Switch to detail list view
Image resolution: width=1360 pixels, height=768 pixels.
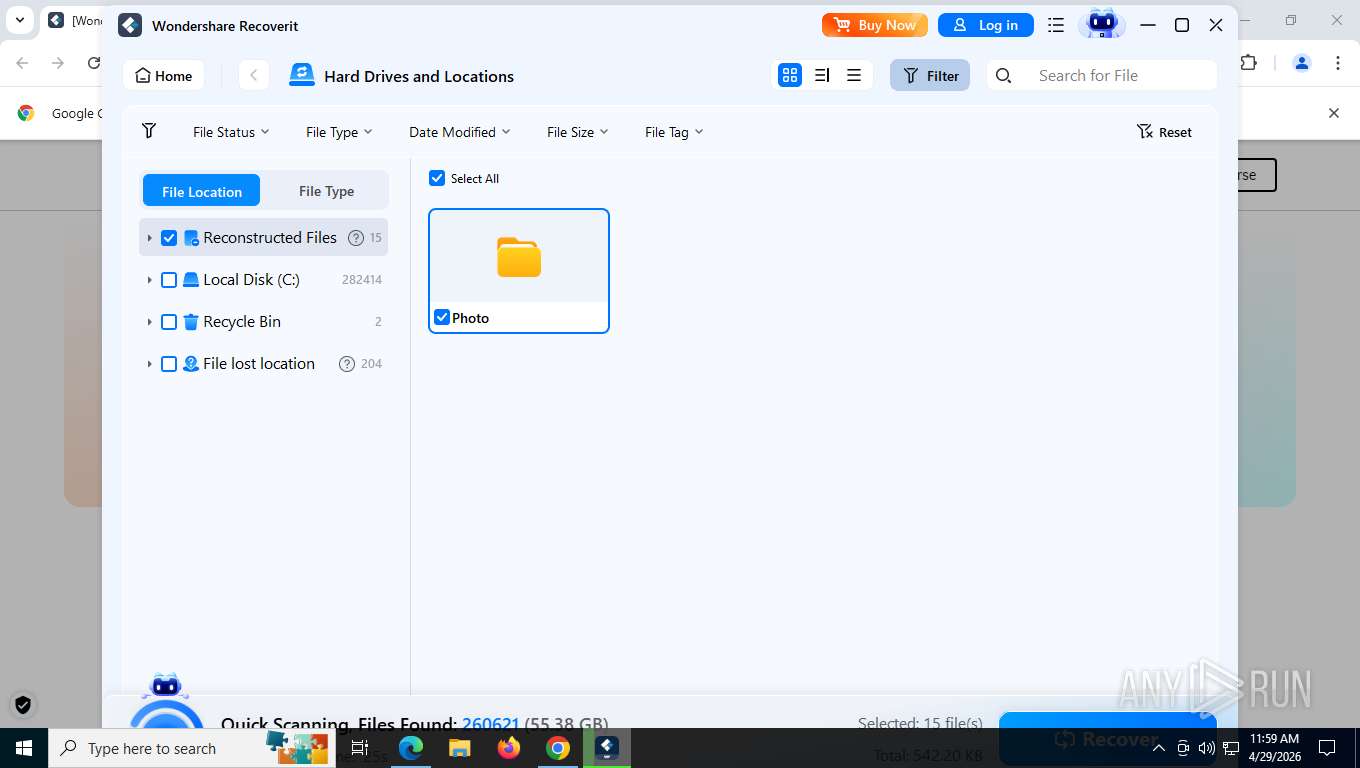[x=822, y=75]
